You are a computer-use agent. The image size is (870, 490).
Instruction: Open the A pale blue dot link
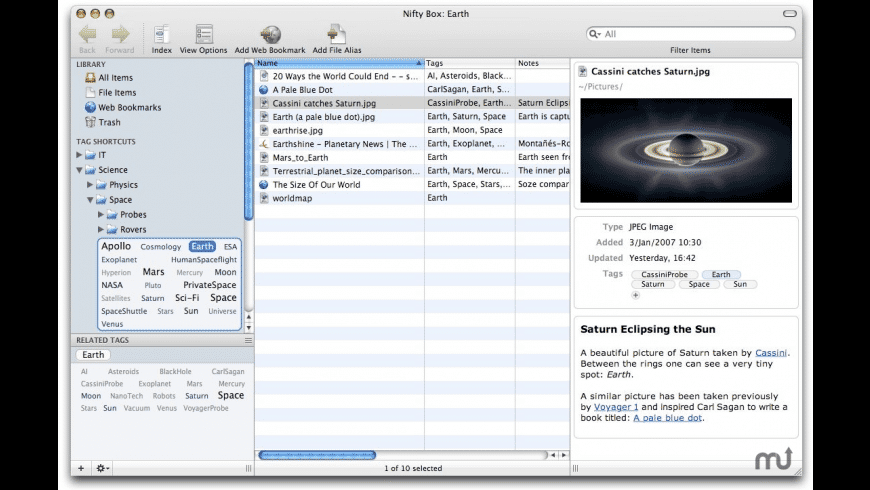click(667, 418)
